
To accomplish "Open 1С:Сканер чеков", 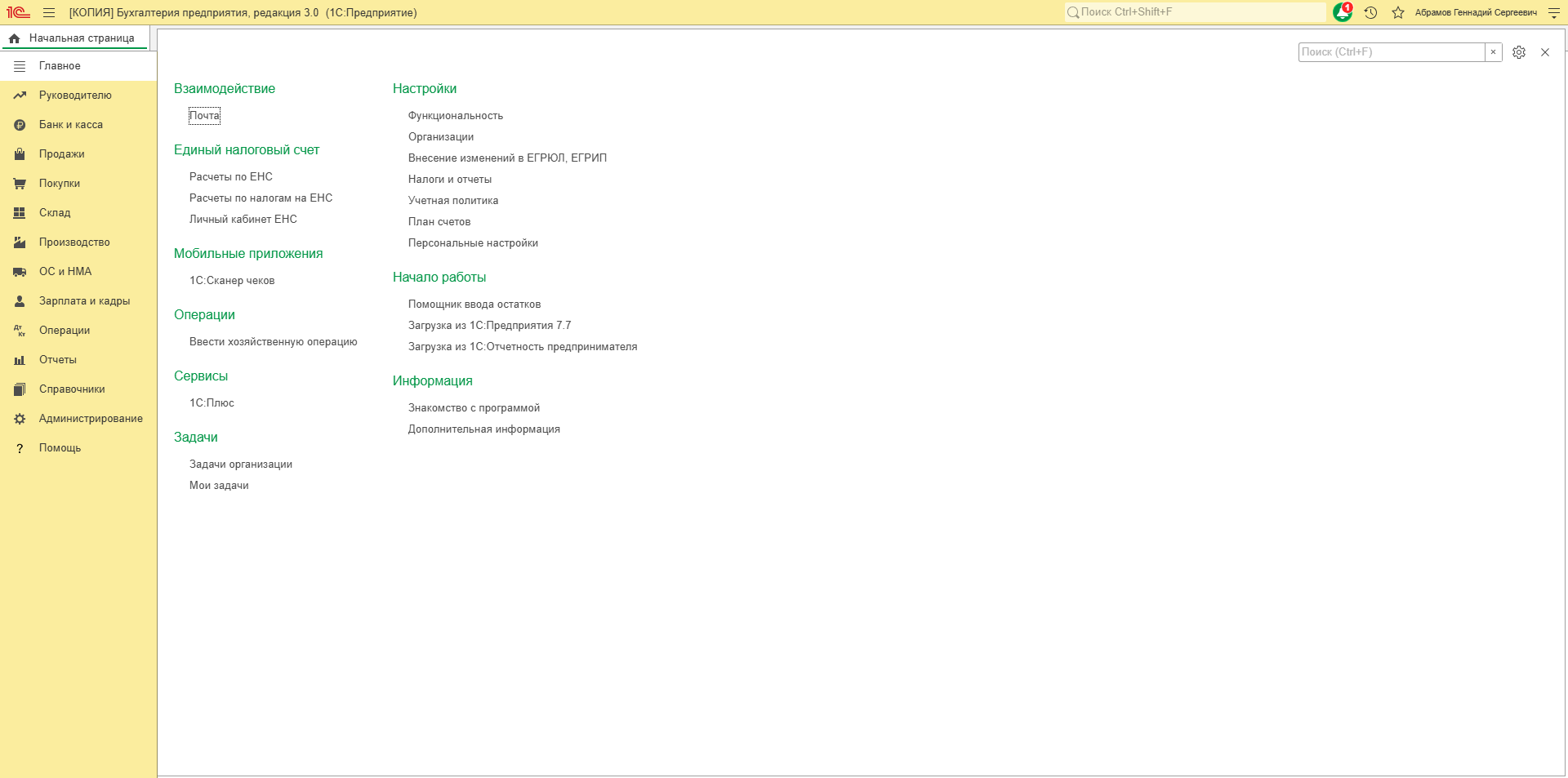I will tap(232, 281).
